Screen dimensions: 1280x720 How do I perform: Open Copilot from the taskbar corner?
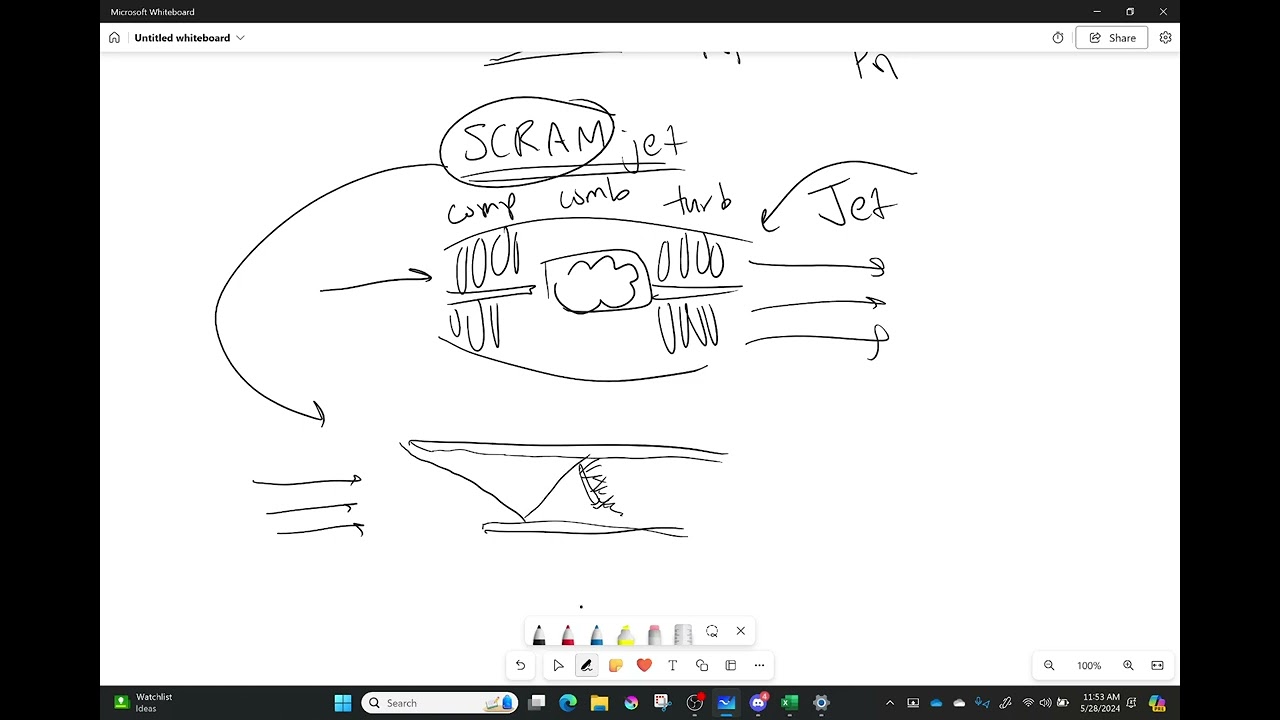(1157, 703)
